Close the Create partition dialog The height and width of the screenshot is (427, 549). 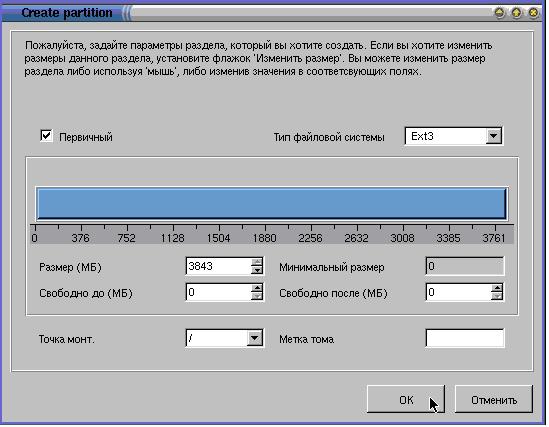533,13
